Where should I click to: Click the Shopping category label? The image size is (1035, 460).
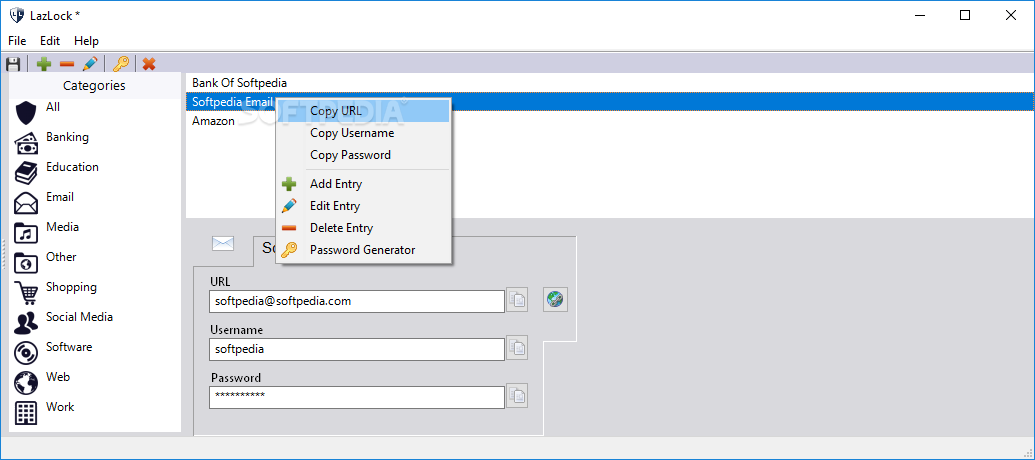(x=71, y=287)
